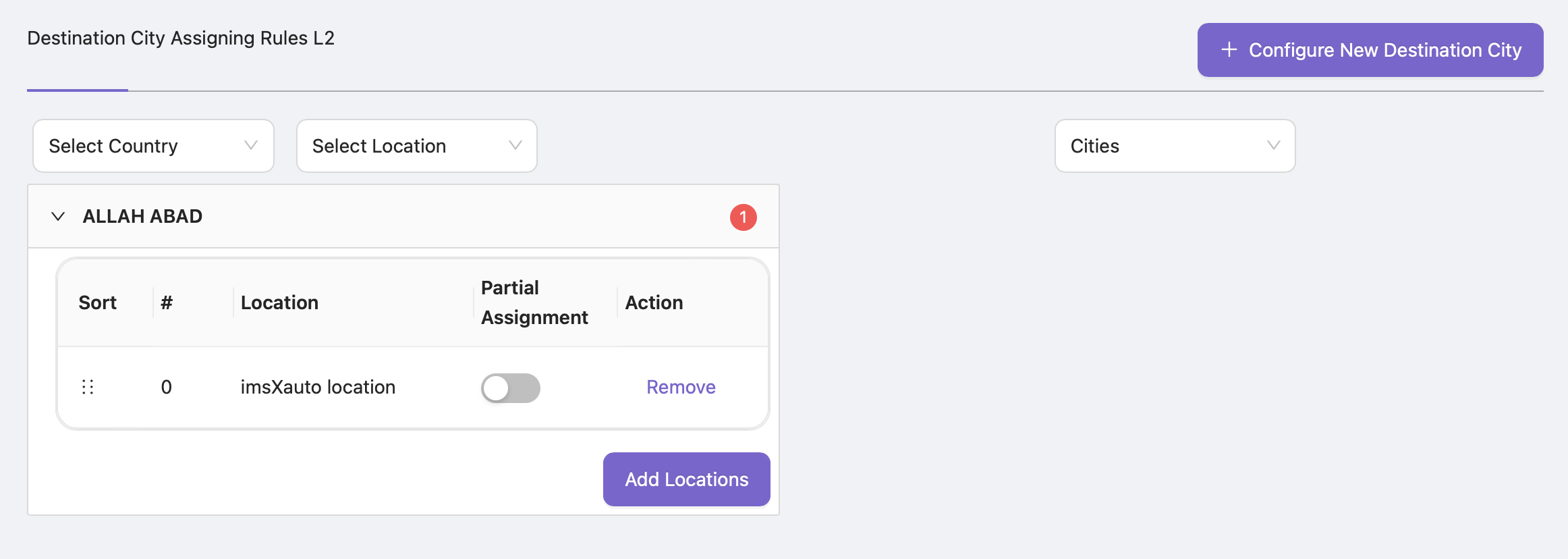Click the Location column header

[x=279, y=302]
